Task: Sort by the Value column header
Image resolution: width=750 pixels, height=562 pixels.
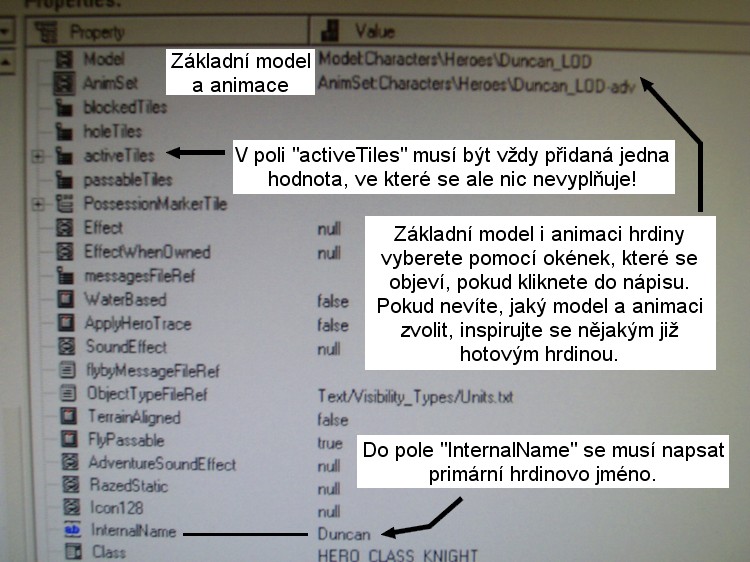Action: point(530,31)
